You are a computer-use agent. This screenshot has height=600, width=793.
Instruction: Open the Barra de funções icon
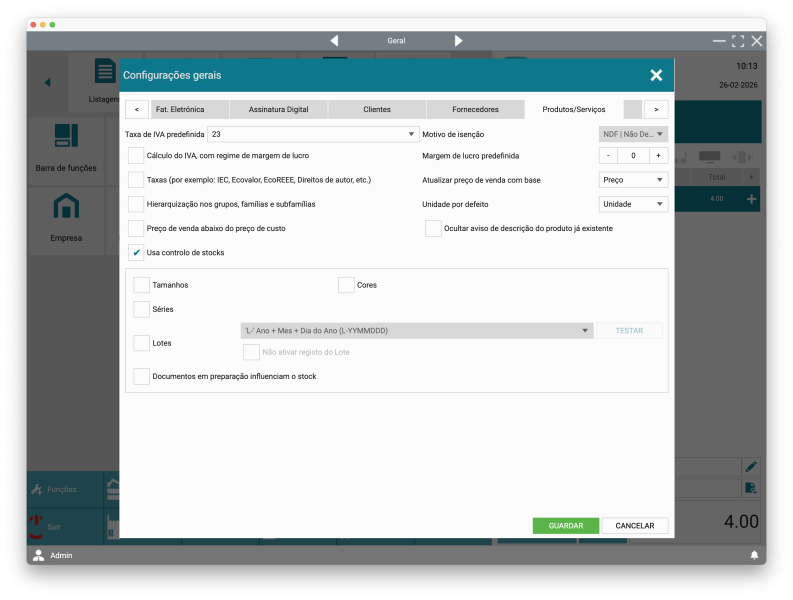click(66, 136)
